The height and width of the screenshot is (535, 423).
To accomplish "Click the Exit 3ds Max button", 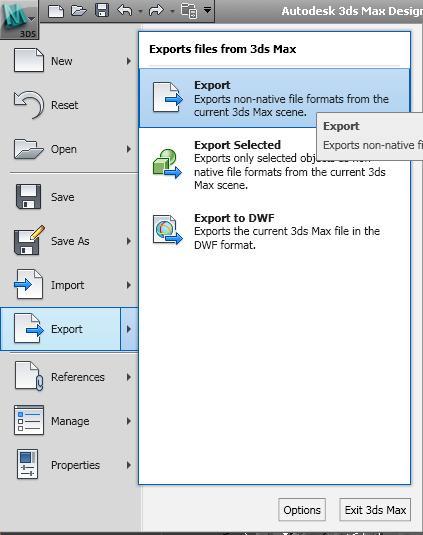I will pyautogui.click(x=375, y=510).
